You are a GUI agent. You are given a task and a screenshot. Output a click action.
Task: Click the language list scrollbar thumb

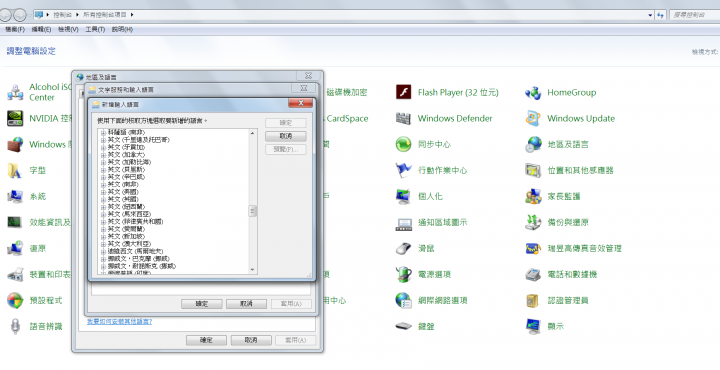(253, 211)
